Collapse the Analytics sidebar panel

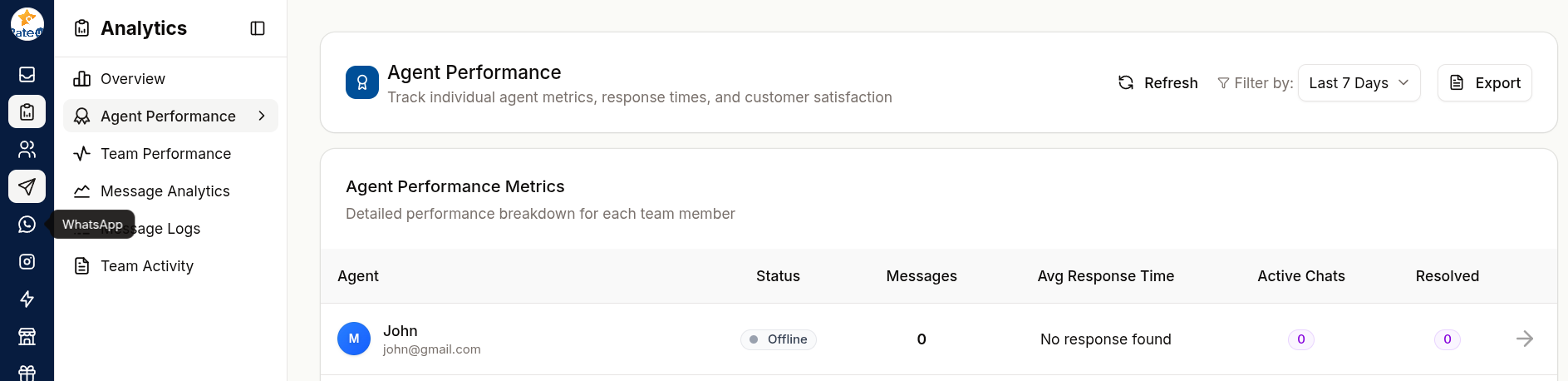[x=258, y=28]
